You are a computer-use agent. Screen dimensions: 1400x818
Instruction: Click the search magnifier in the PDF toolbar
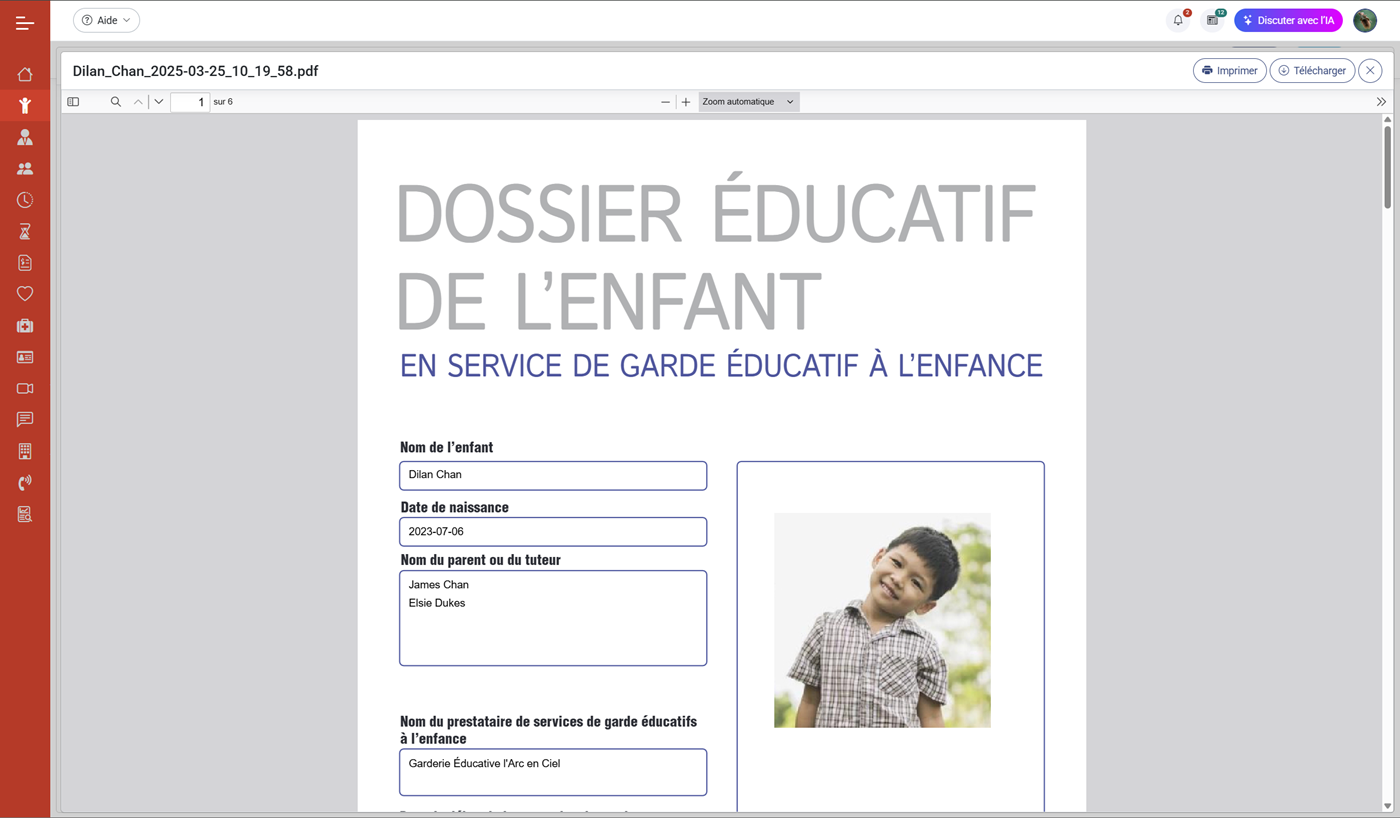coord(115,101)
